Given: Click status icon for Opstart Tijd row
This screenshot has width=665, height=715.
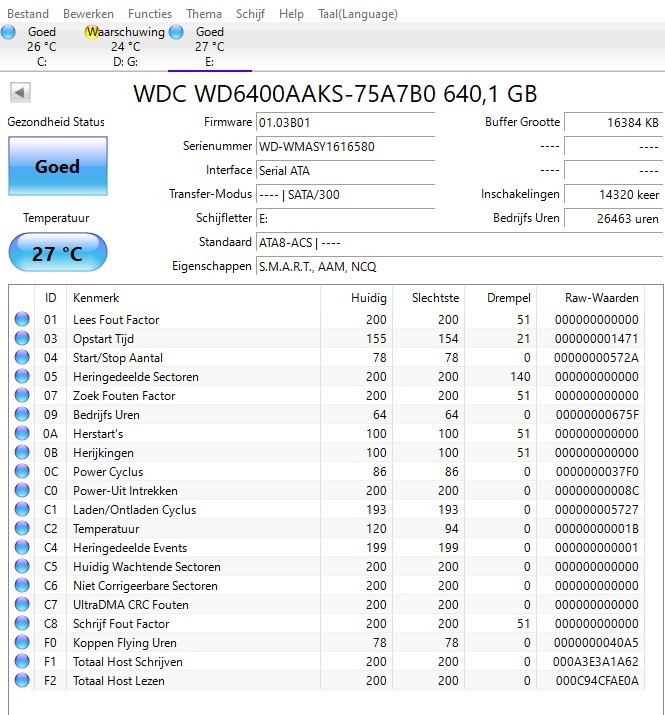Looking at the screenshot, I should tap(22, 338).
